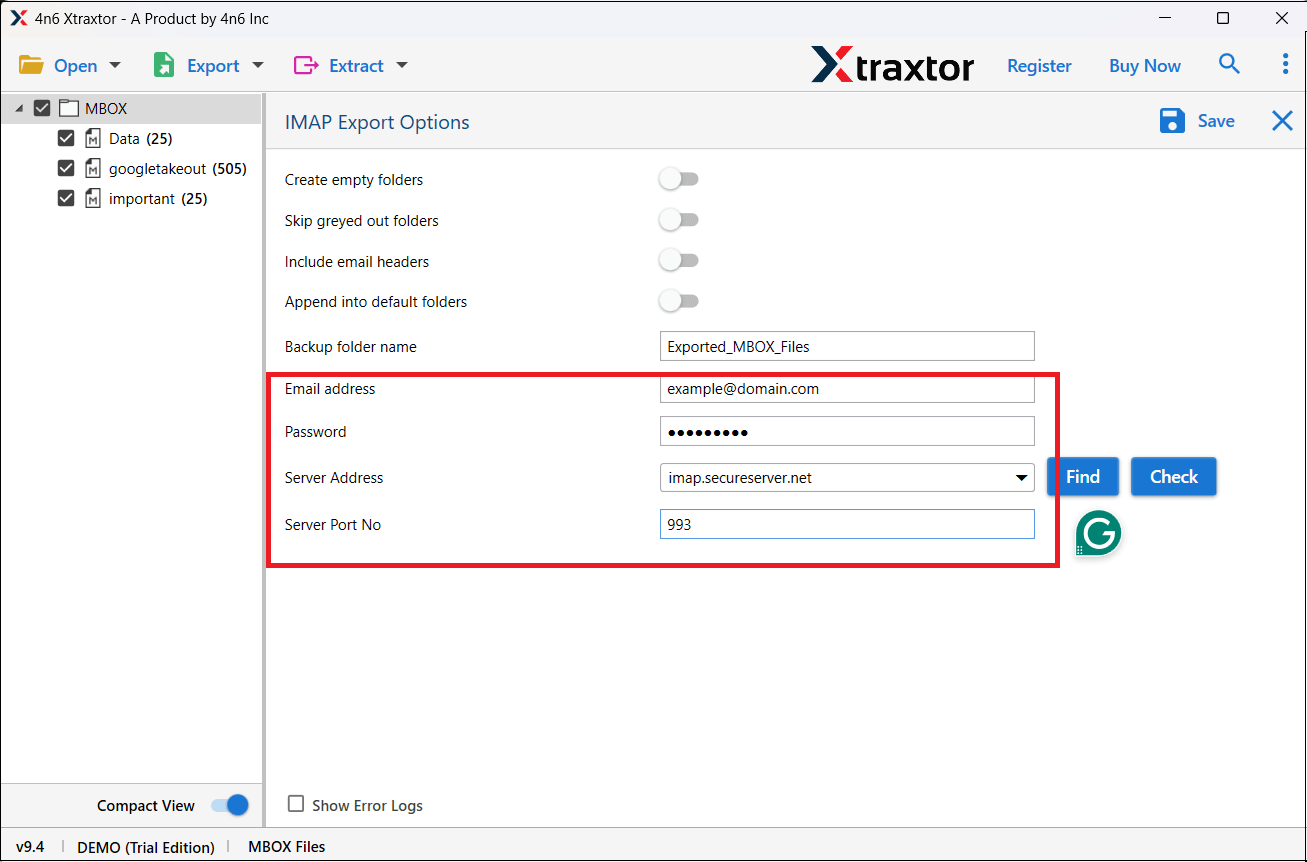This screenshot has width=1307, height=862.
Task: Collapse the MBOX tree node arrow
Action: pos(19,108)
